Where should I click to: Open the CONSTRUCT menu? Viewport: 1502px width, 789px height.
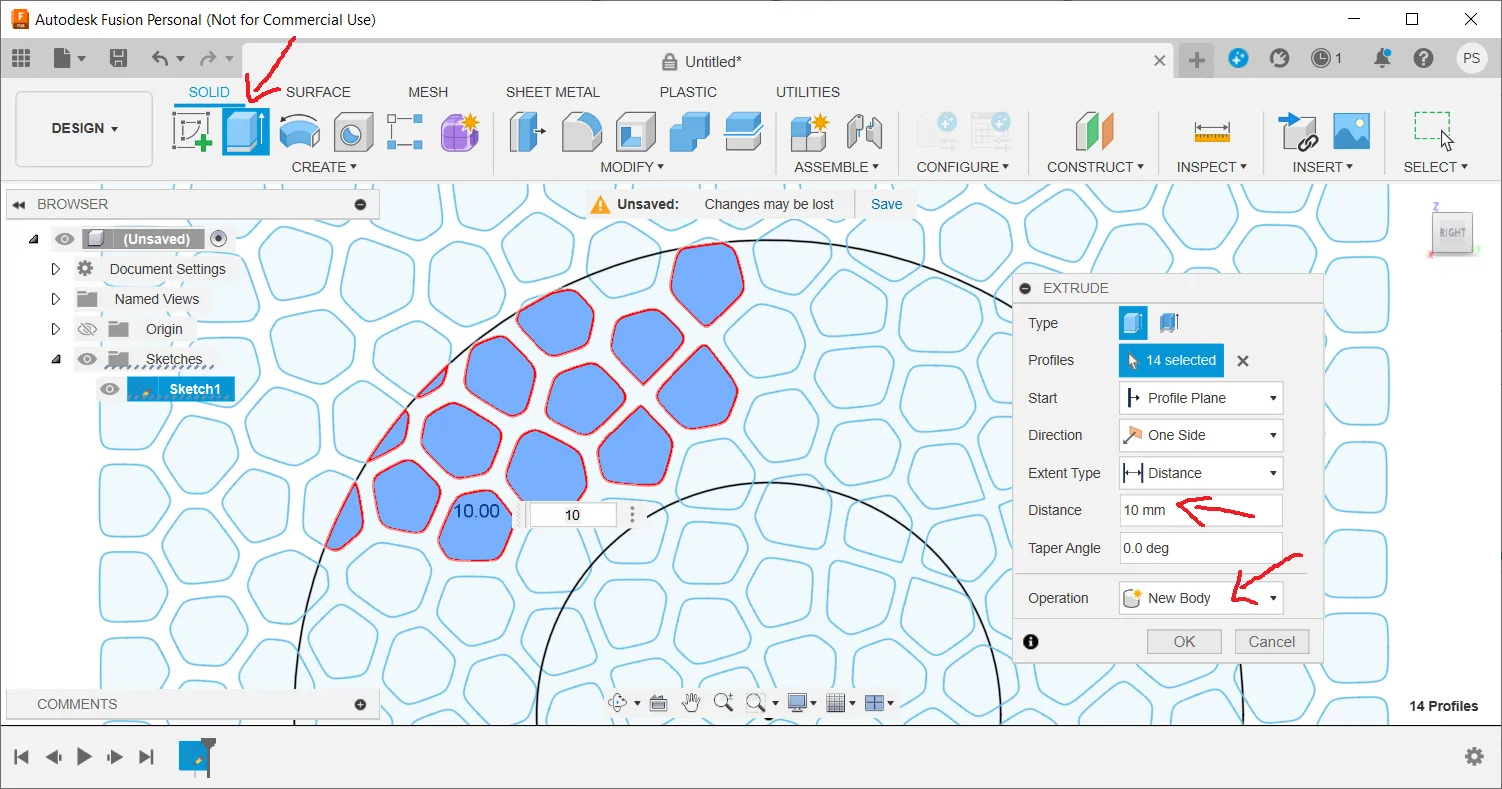1095,167
